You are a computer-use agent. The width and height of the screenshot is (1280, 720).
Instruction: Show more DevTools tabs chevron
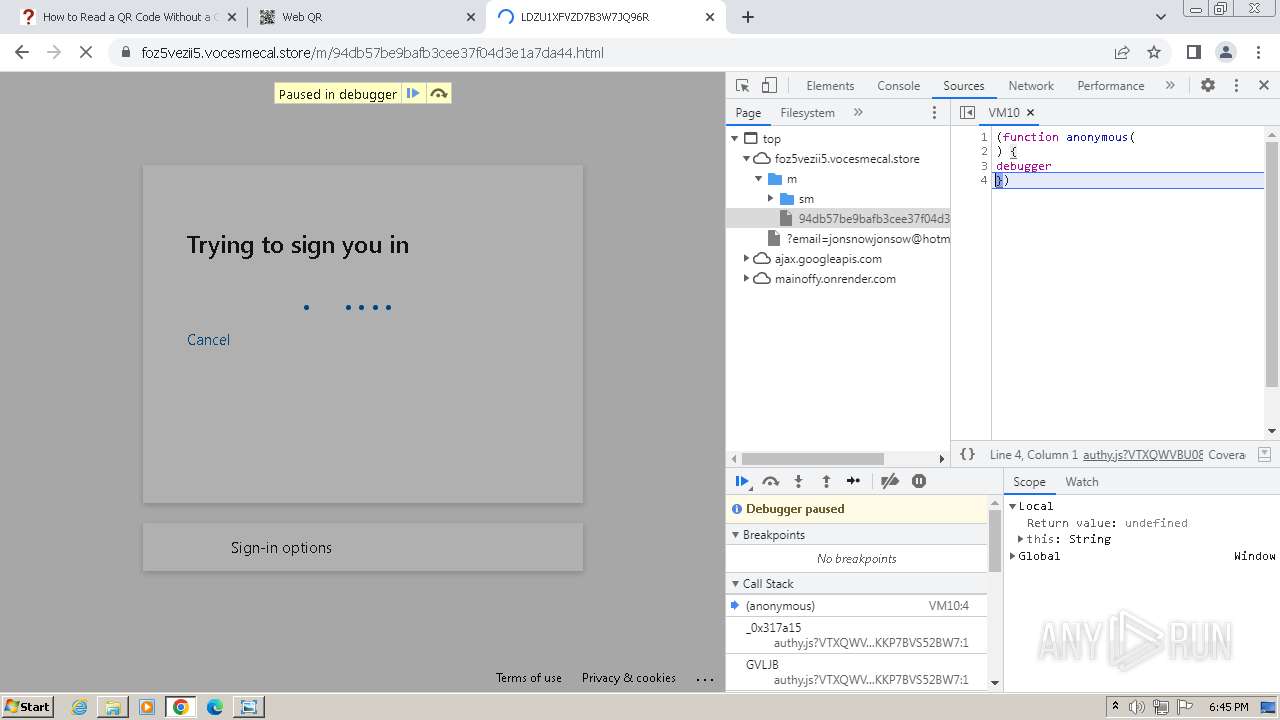tap(1170, 86)
